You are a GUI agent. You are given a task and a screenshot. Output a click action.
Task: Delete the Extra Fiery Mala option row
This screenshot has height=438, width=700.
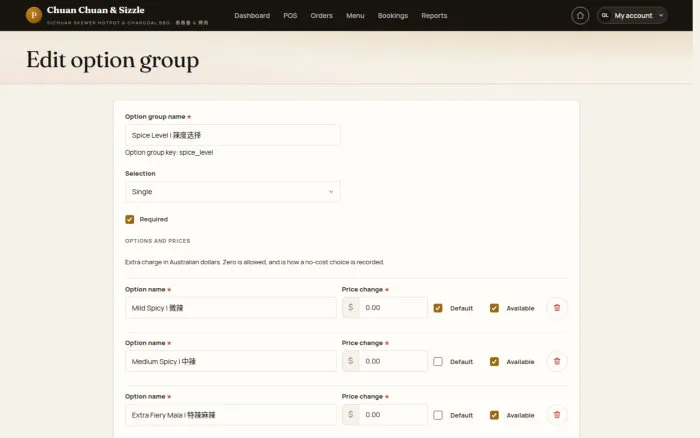[557, 415]
